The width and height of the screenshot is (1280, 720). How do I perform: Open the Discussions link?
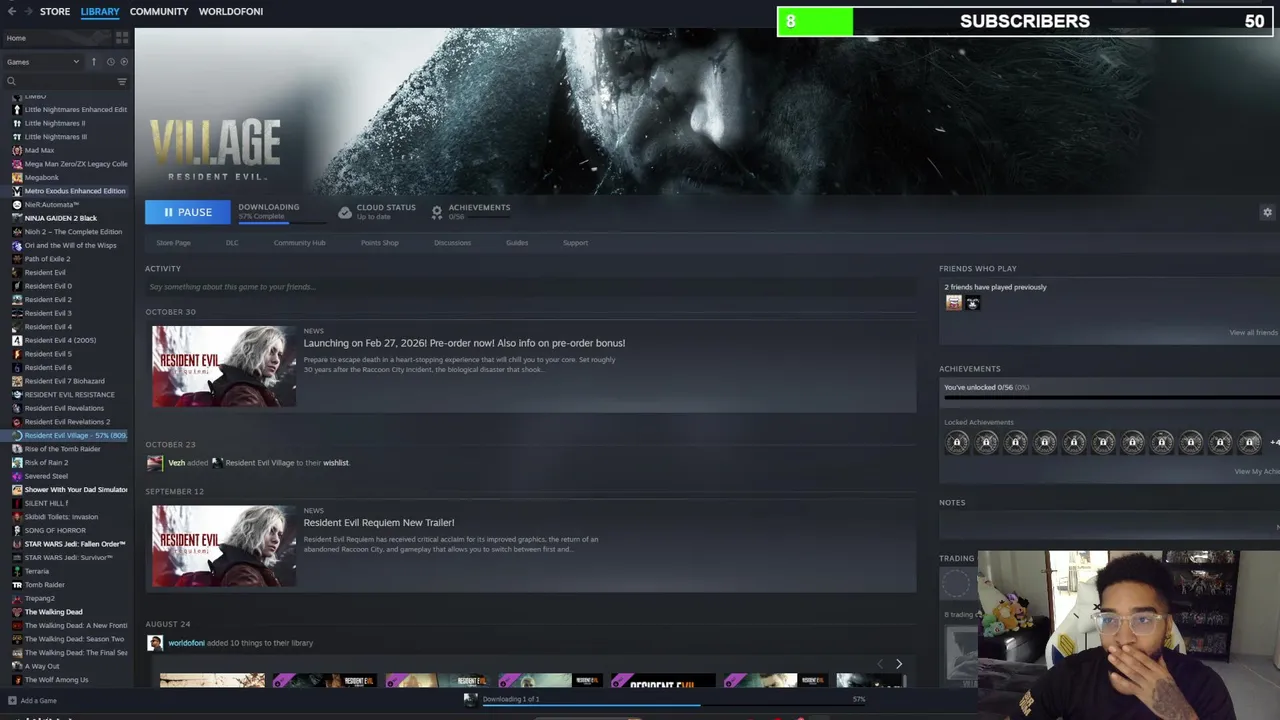(x=452, y=243)
